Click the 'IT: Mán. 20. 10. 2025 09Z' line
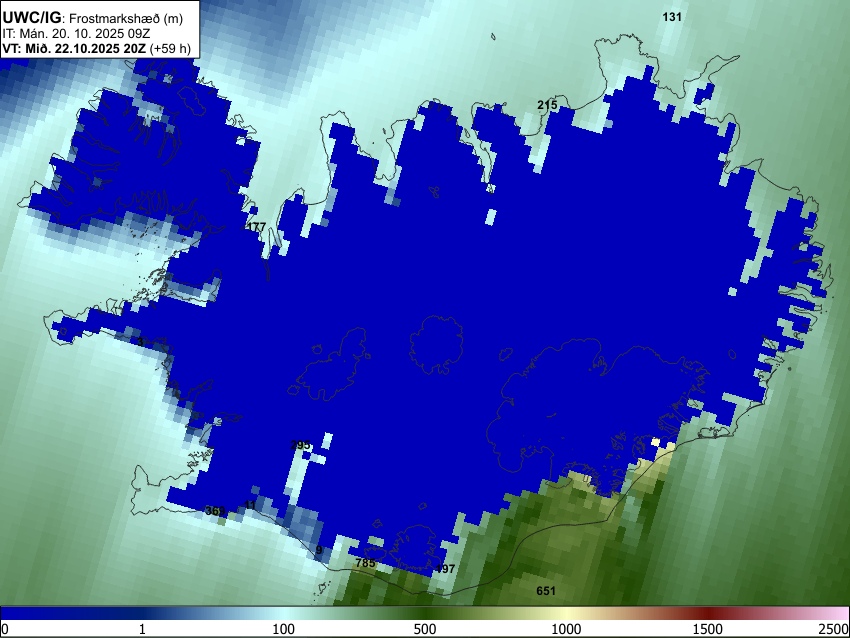The image size is (850, 638). 76,34
